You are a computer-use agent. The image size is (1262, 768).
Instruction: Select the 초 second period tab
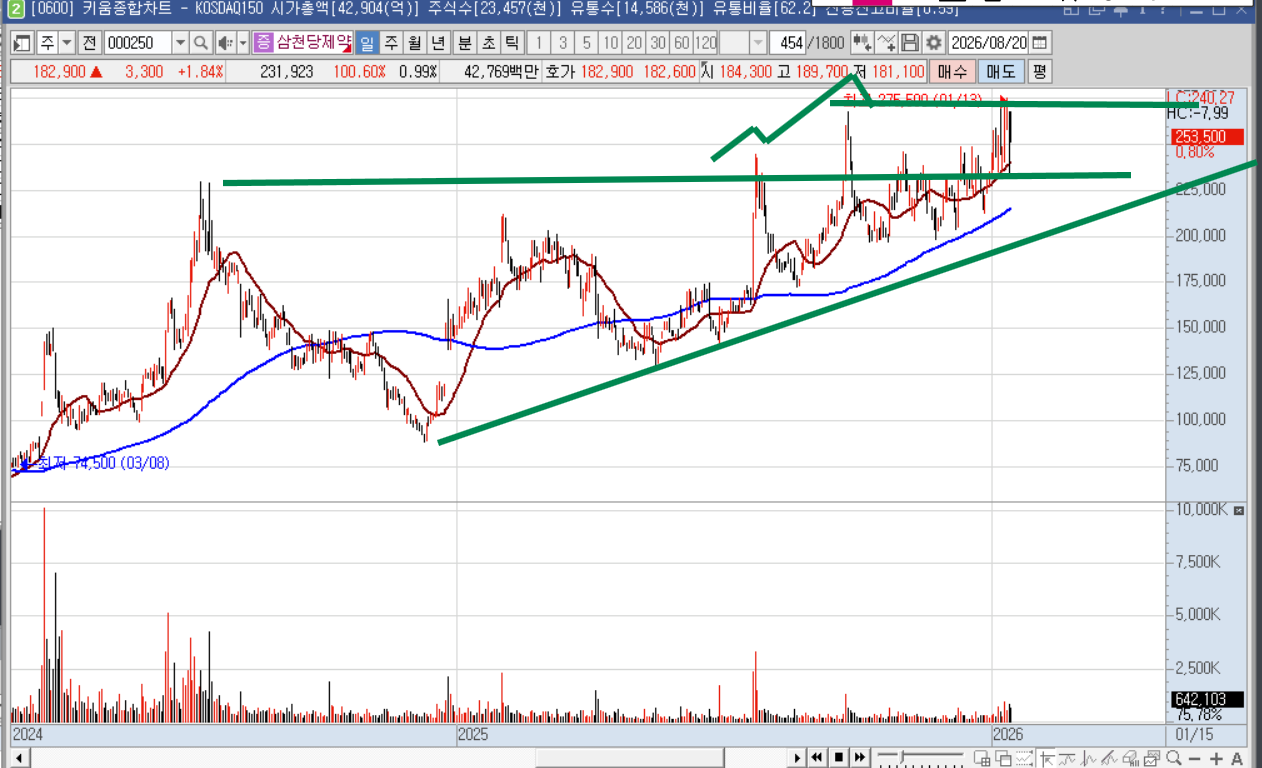coord(488,43)
